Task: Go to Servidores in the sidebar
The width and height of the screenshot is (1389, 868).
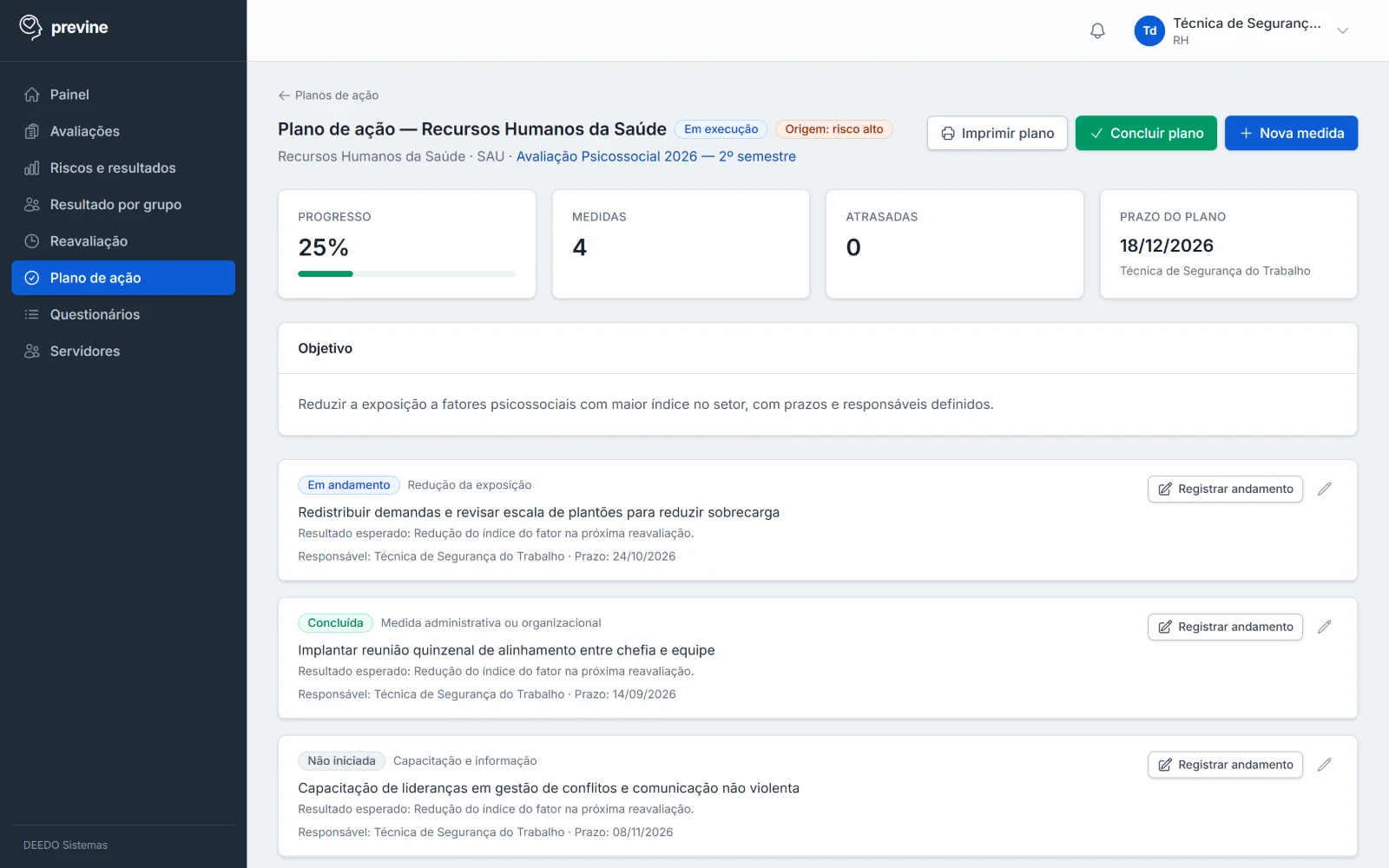Action: point(123,351)
